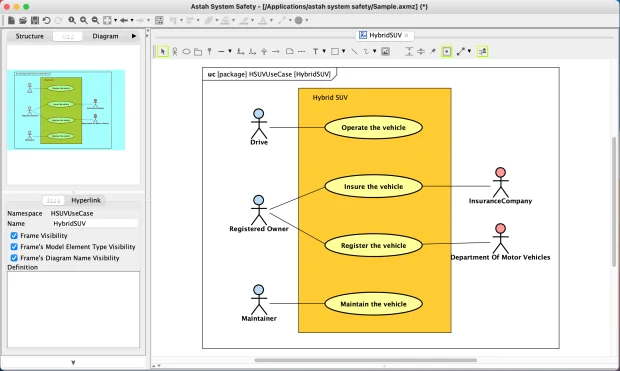Show more tabs via right arrow
The height and width of the screenshot is (371, 620).
134,36
